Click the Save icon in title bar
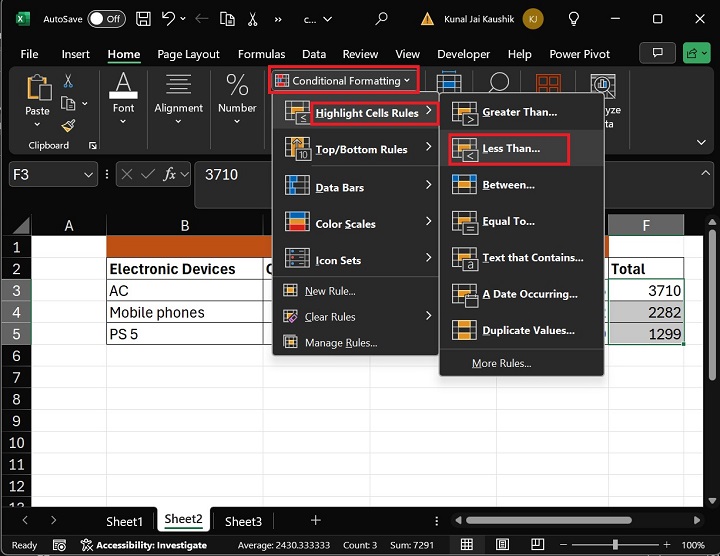This screenshot has height=556, width=720. tap(145, 19)
